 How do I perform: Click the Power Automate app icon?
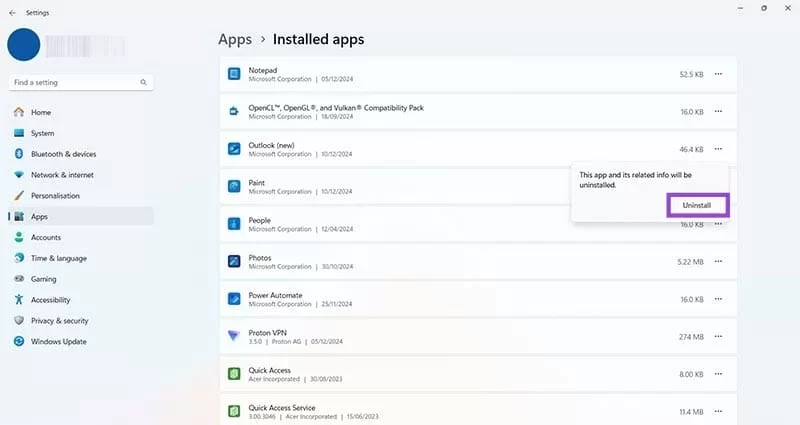(x=234, y=299)
